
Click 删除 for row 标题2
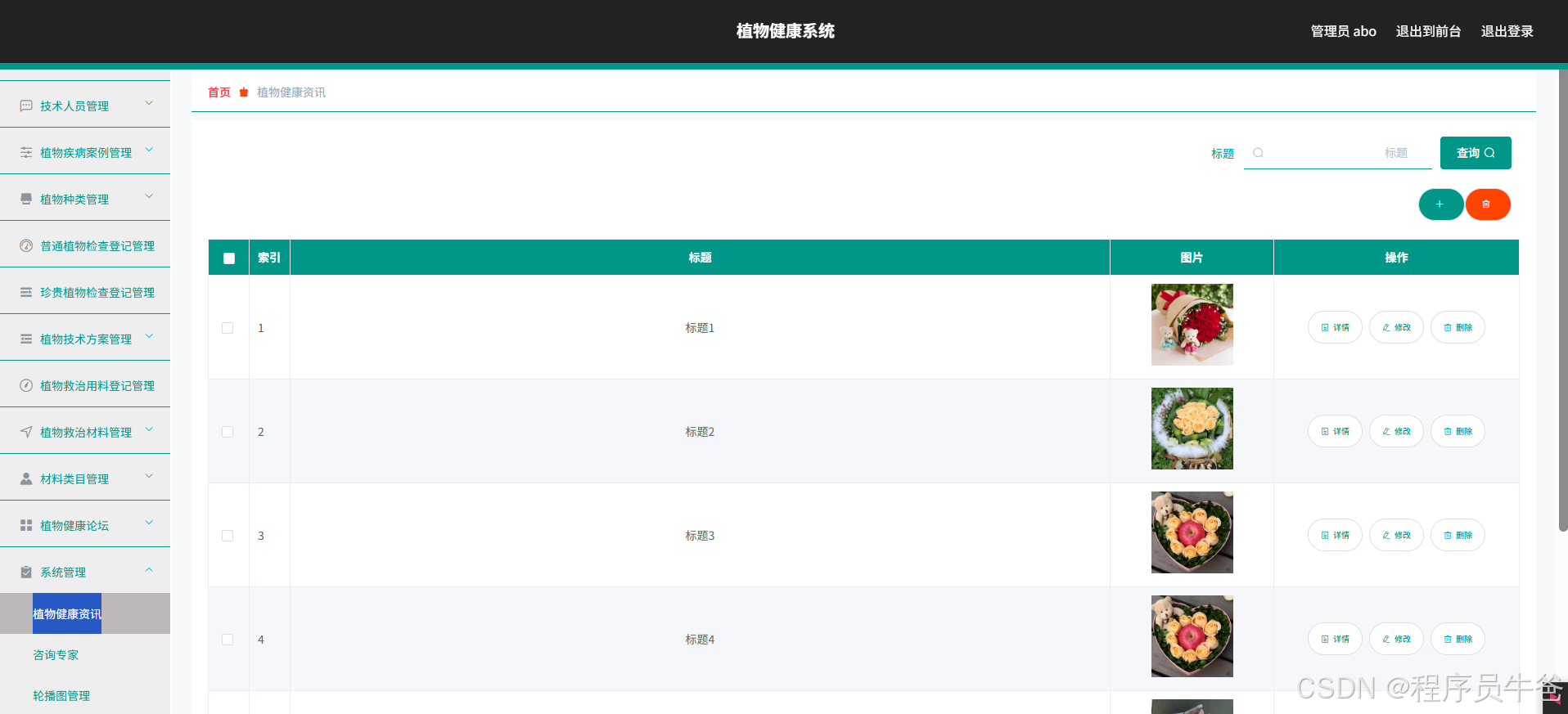click(x=1458, y=431)
